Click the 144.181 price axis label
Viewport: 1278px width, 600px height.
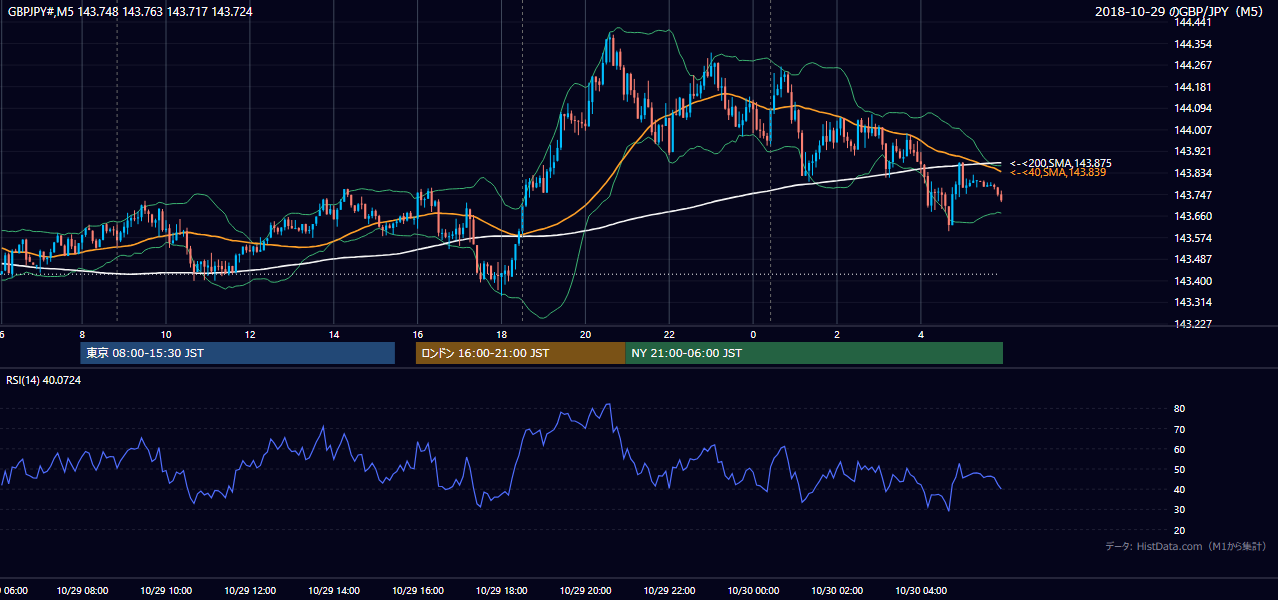[x=1194, y=87]
